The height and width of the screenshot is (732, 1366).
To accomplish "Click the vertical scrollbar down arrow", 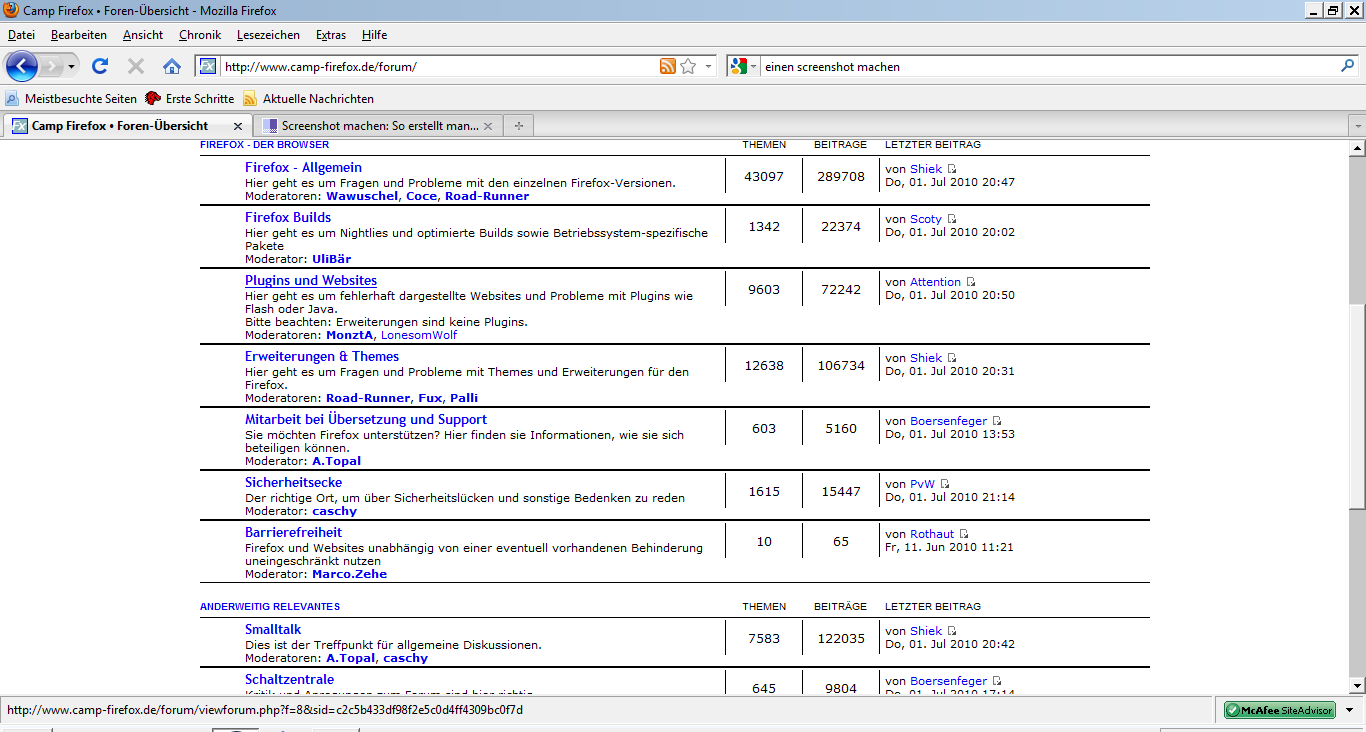I will point(1357,686).
